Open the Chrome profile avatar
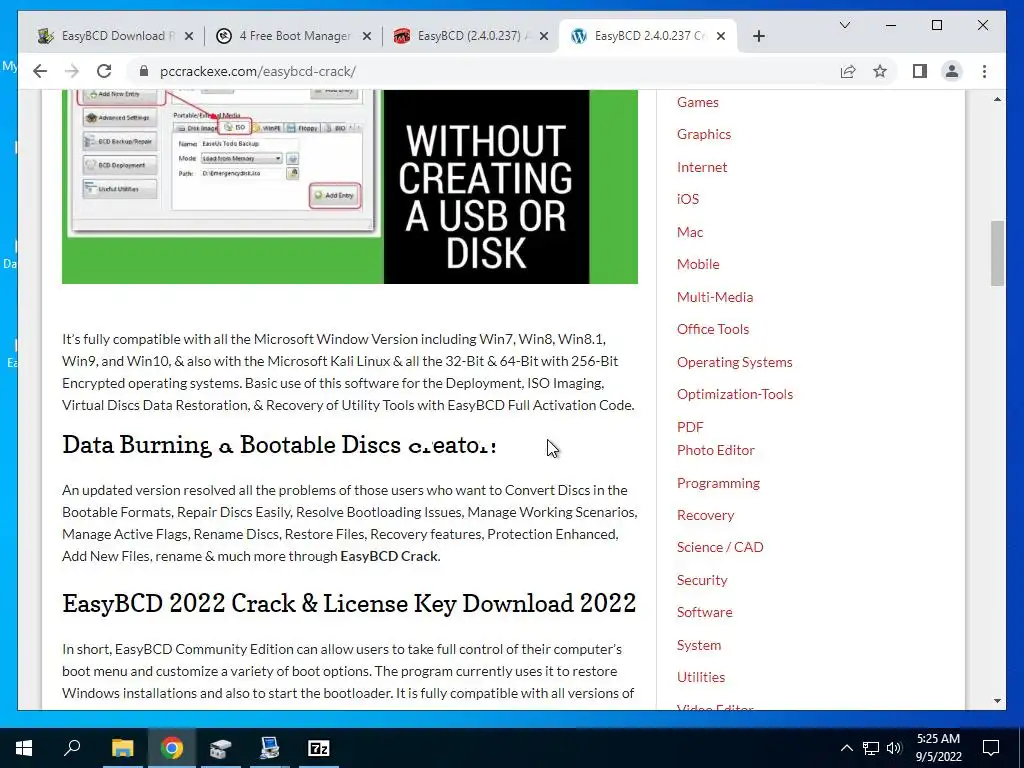The height and width of the screenshot is (768, 1024). (952, 71)
